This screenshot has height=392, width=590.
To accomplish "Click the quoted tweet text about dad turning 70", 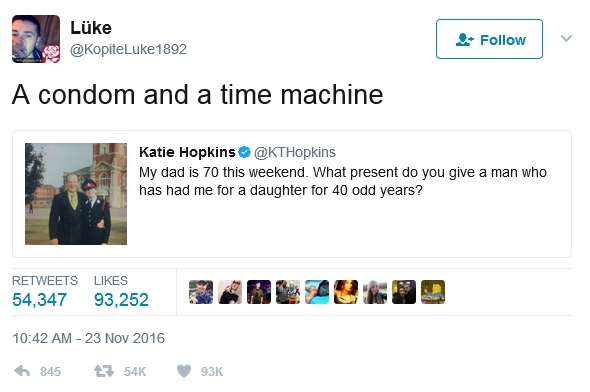I will [x=342, y=181].
